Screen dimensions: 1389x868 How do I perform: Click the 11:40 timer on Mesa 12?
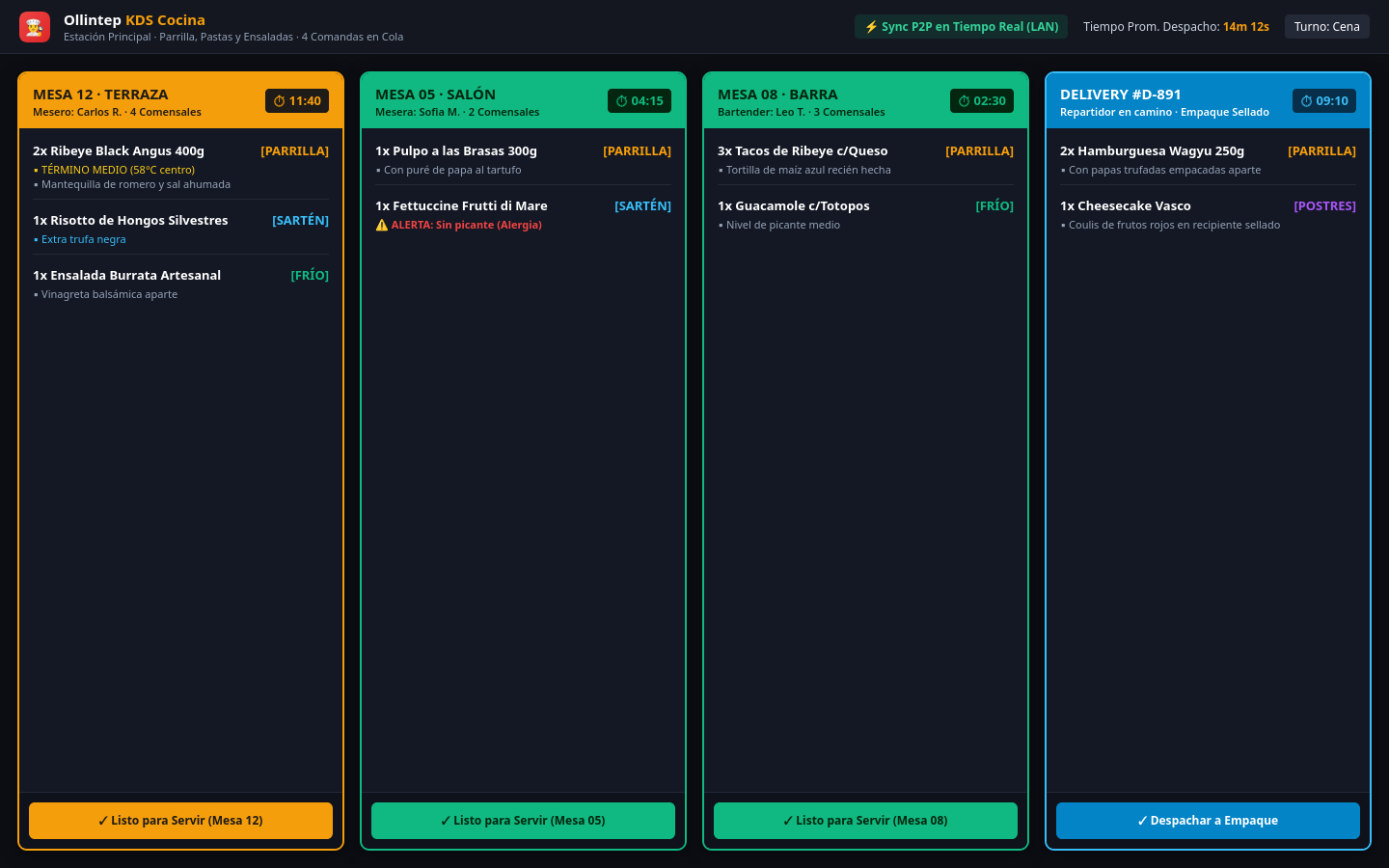(297, 101)
